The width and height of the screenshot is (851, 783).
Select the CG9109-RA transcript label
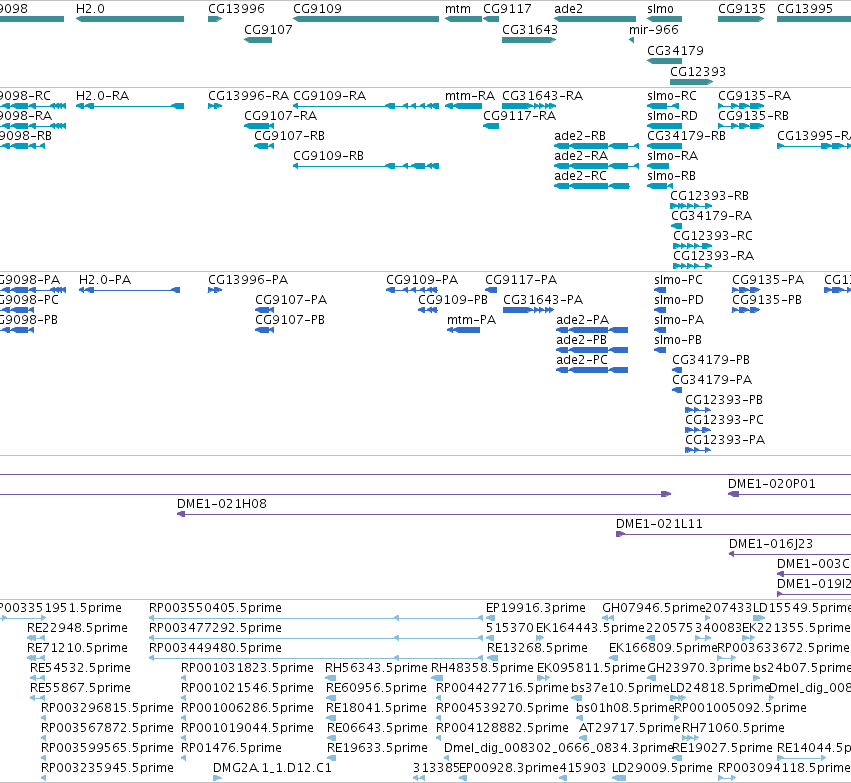click(x=329, y=96)
